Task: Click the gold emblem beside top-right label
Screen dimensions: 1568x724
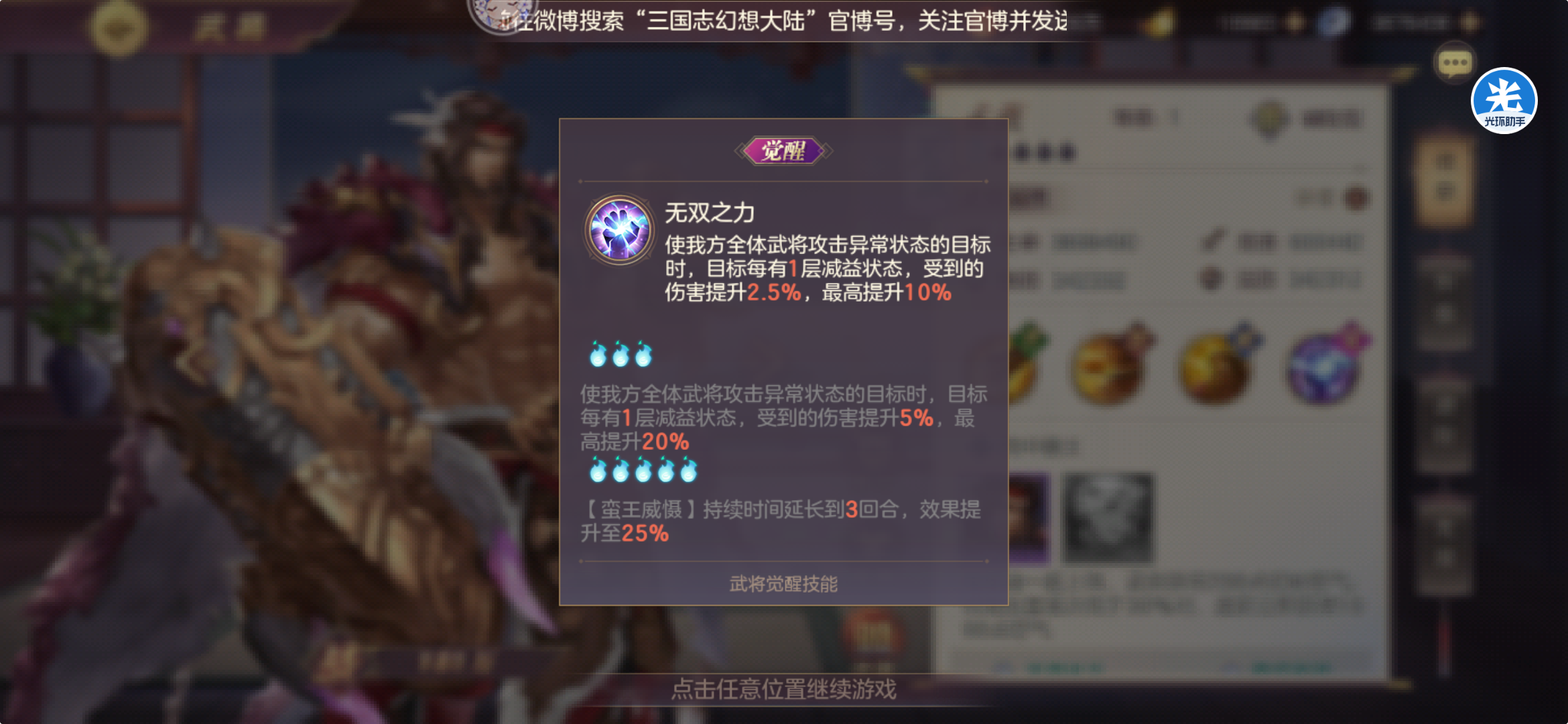Action: [1270, 119]
